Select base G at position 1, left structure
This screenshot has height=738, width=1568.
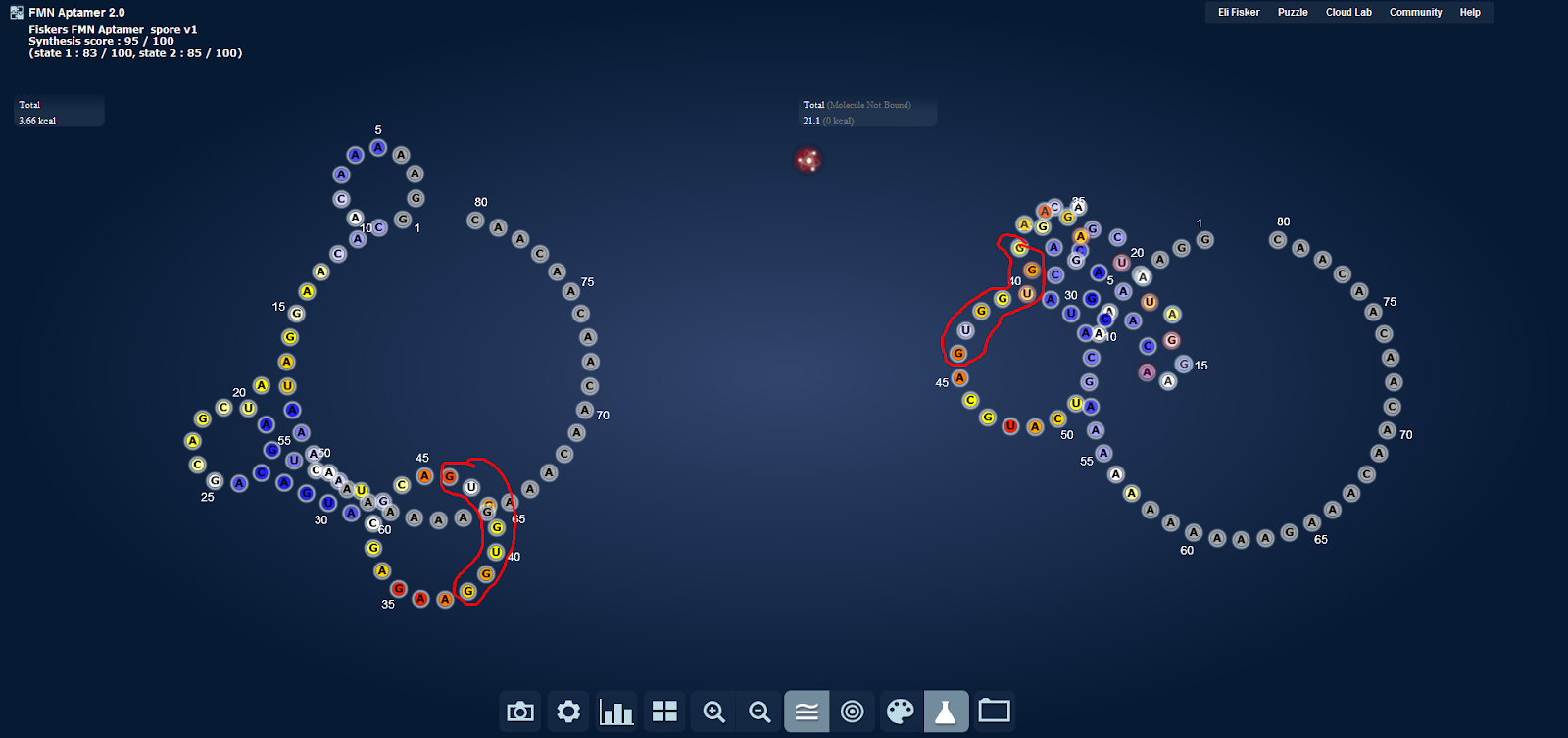(403, 220)
